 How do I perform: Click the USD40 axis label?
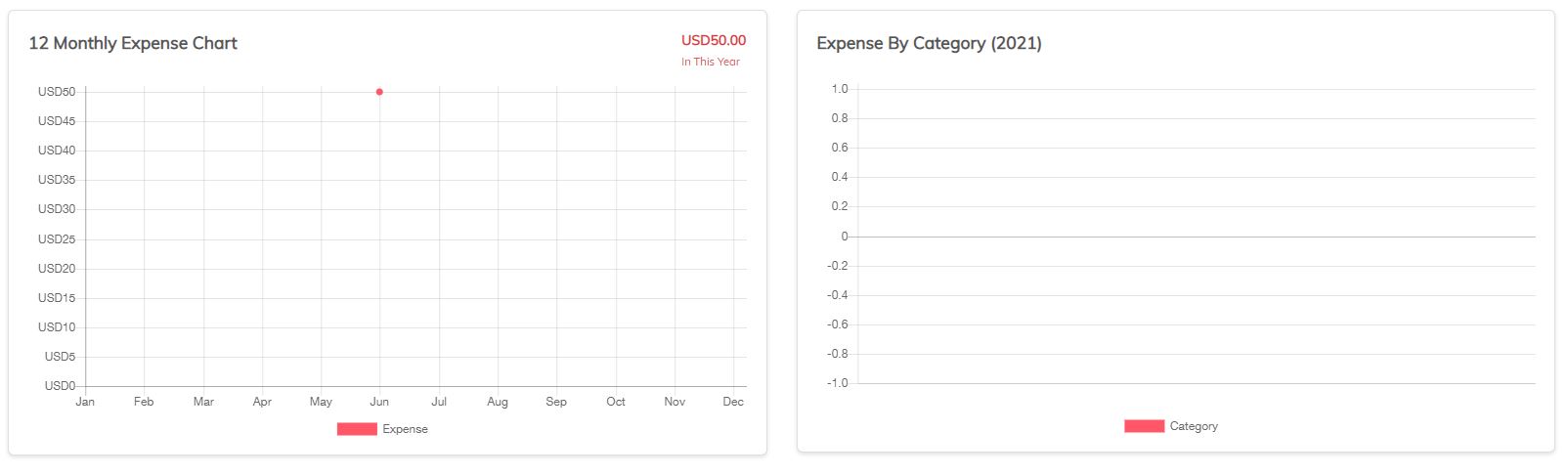tap(57, 151)
